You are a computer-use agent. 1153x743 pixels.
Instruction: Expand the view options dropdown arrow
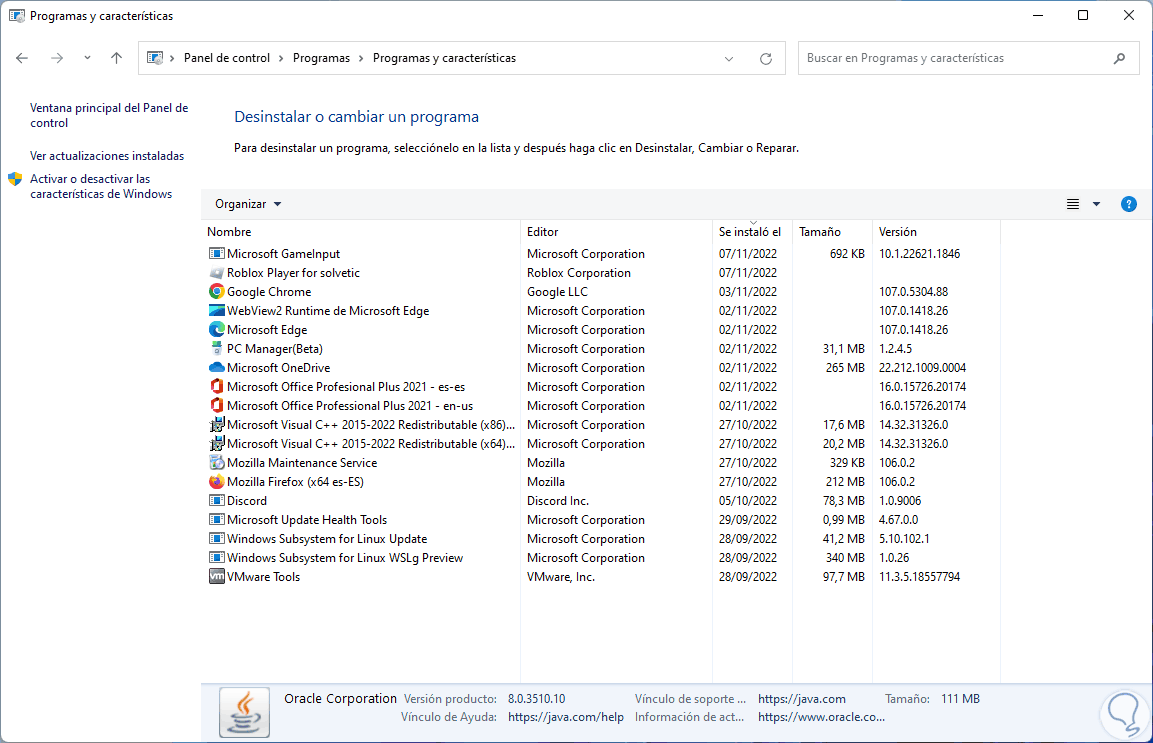1096,204
